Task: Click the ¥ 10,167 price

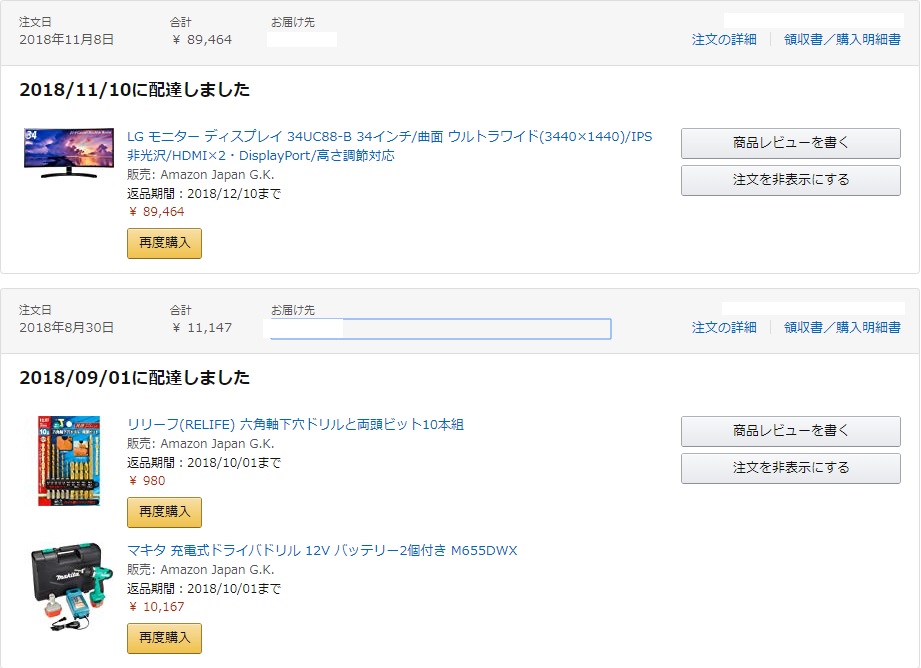Action: click(x=156, y=606)
